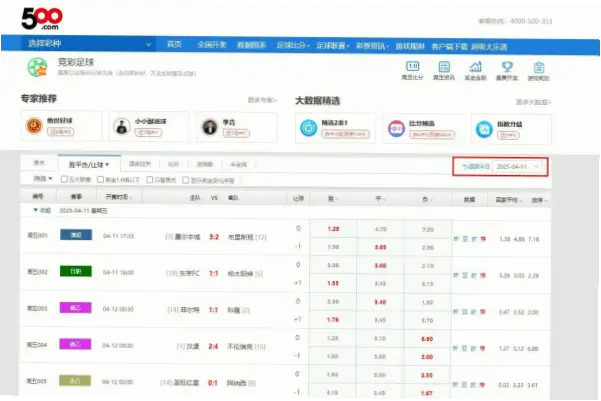Image resolution: width=601 pixels, height=401 pixels.
Task: Open 全国开奖 in the navigation bar
Action: point(212,45)
